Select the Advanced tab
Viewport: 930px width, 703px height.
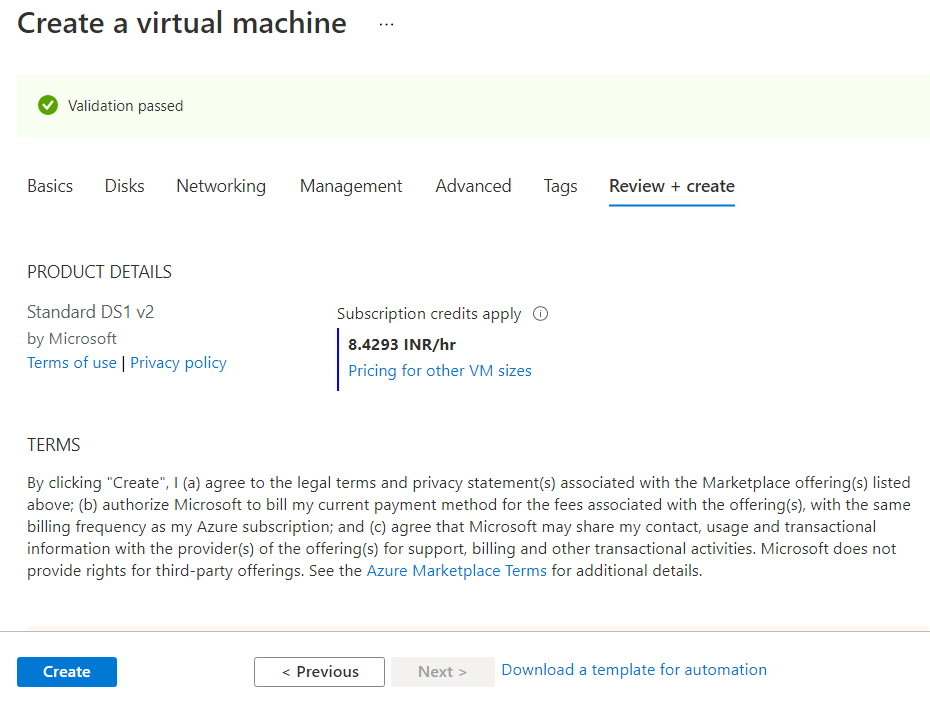[473, 186]
